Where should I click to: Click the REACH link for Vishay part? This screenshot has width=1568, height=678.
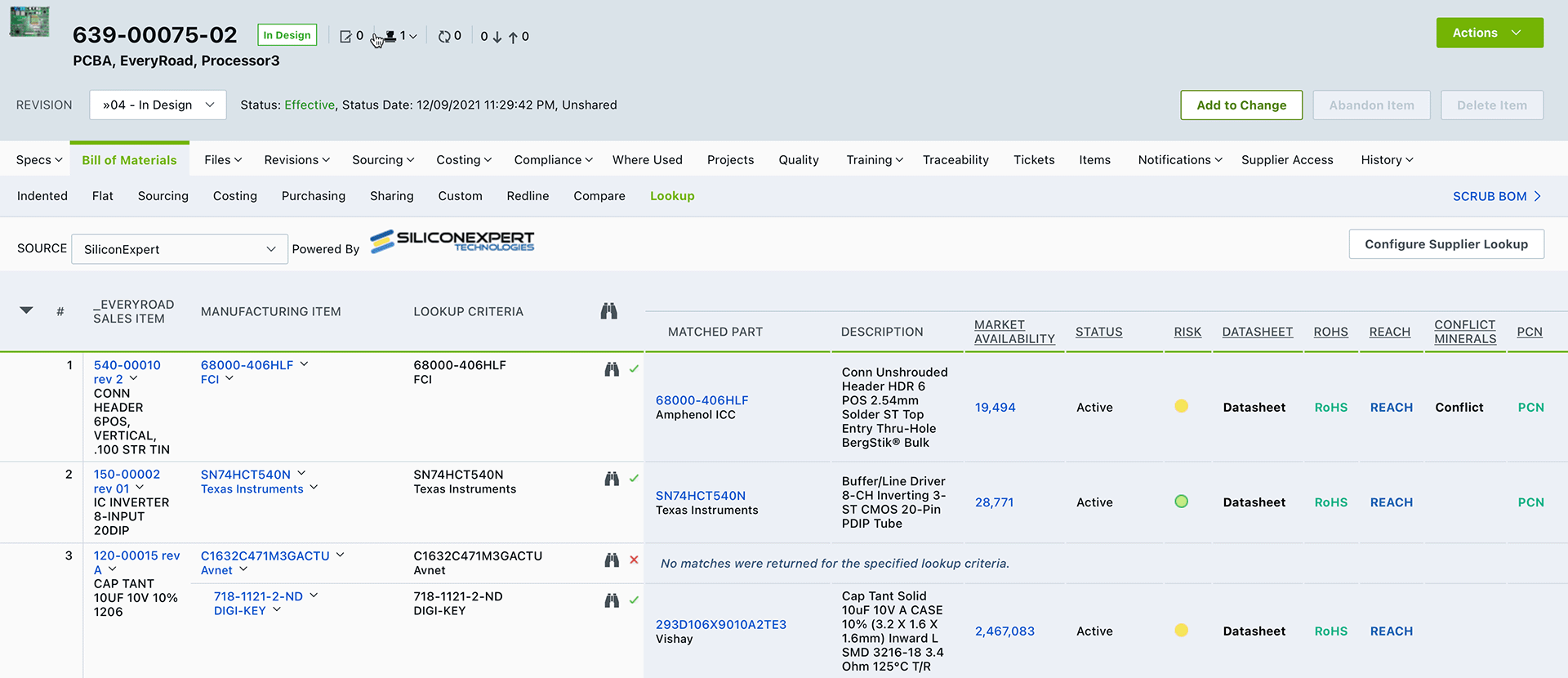pyautogui.click(x=1392, y=631)
